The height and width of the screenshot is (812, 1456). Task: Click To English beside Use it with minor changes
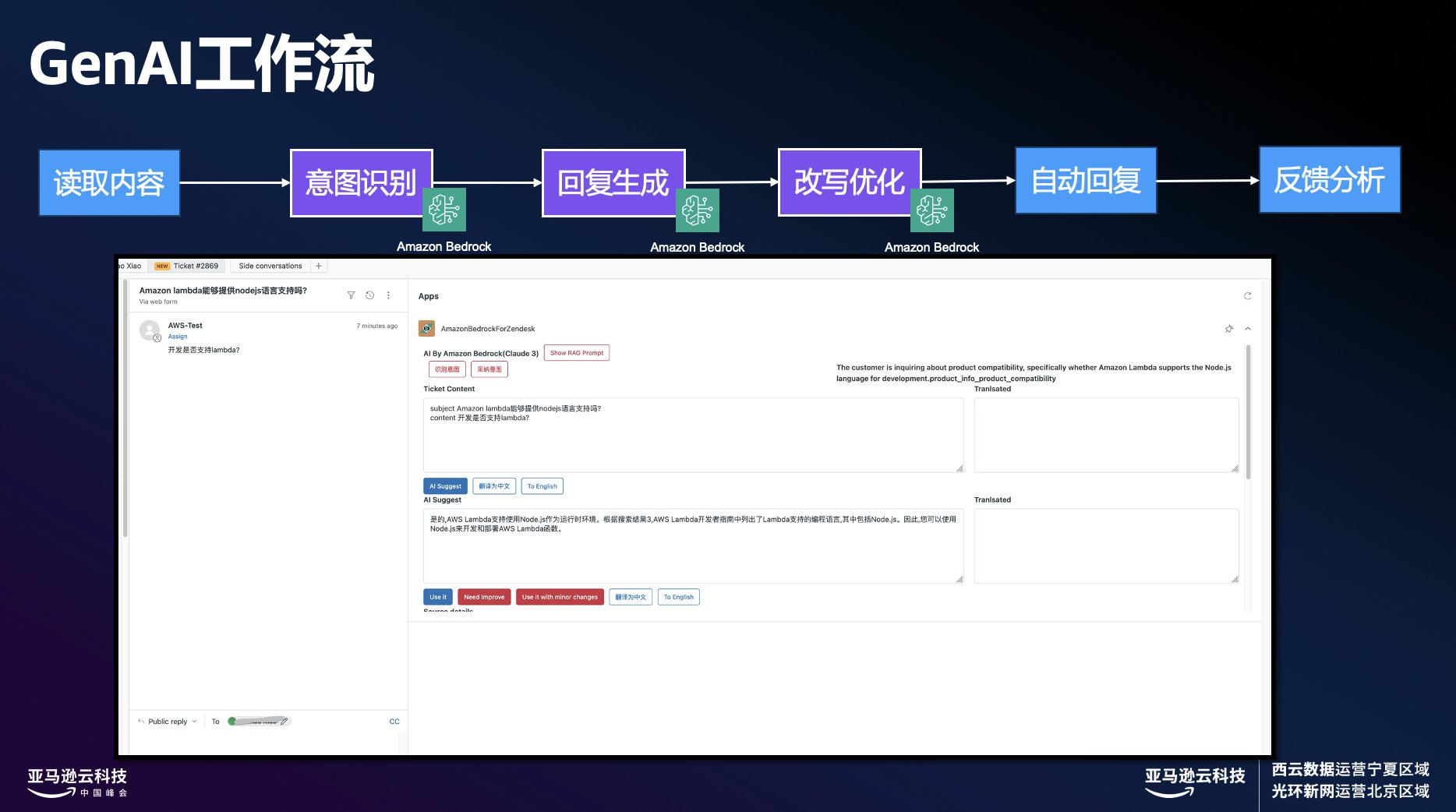point(678,597)
